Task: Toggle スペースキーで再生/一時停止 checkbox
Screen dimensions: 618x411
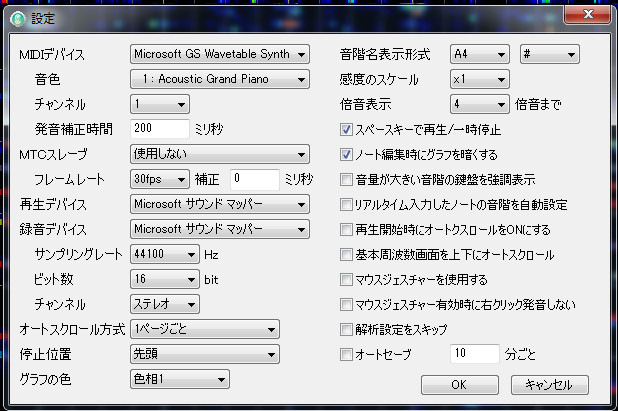Action: (x=347, y=129)
